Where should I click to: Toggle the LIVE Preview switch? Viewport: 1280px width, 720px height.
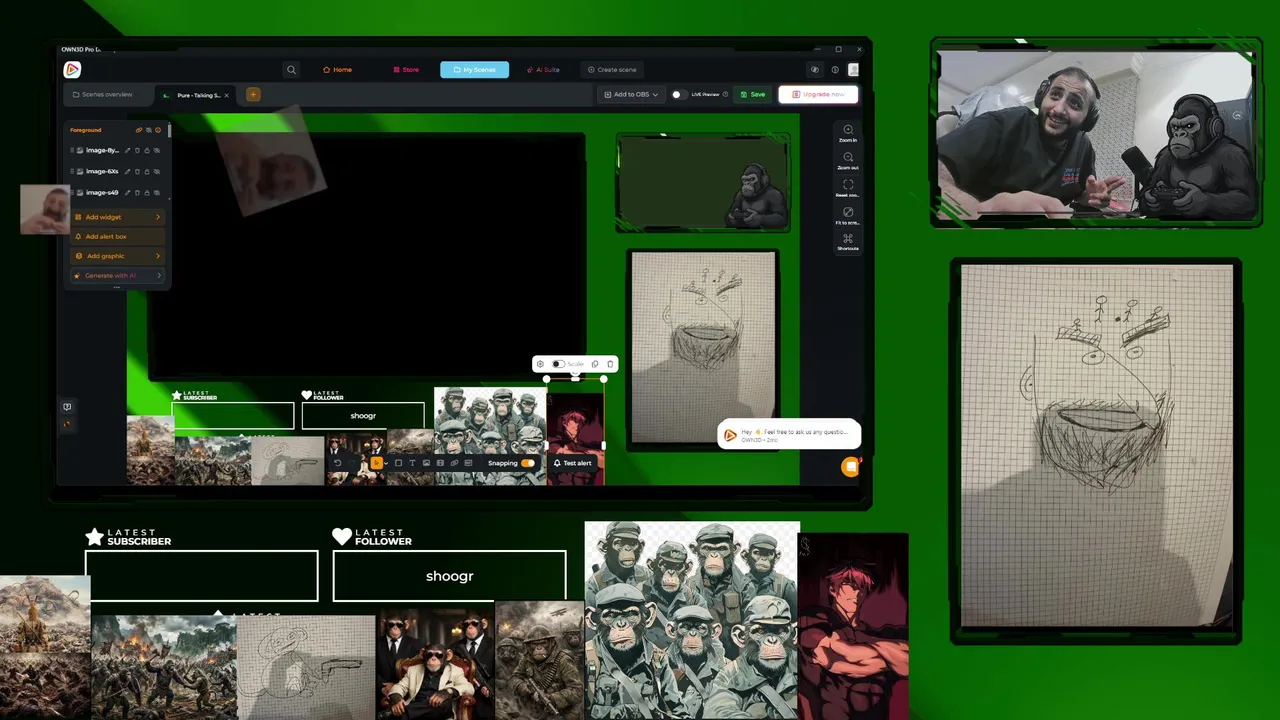click(679, 94)
